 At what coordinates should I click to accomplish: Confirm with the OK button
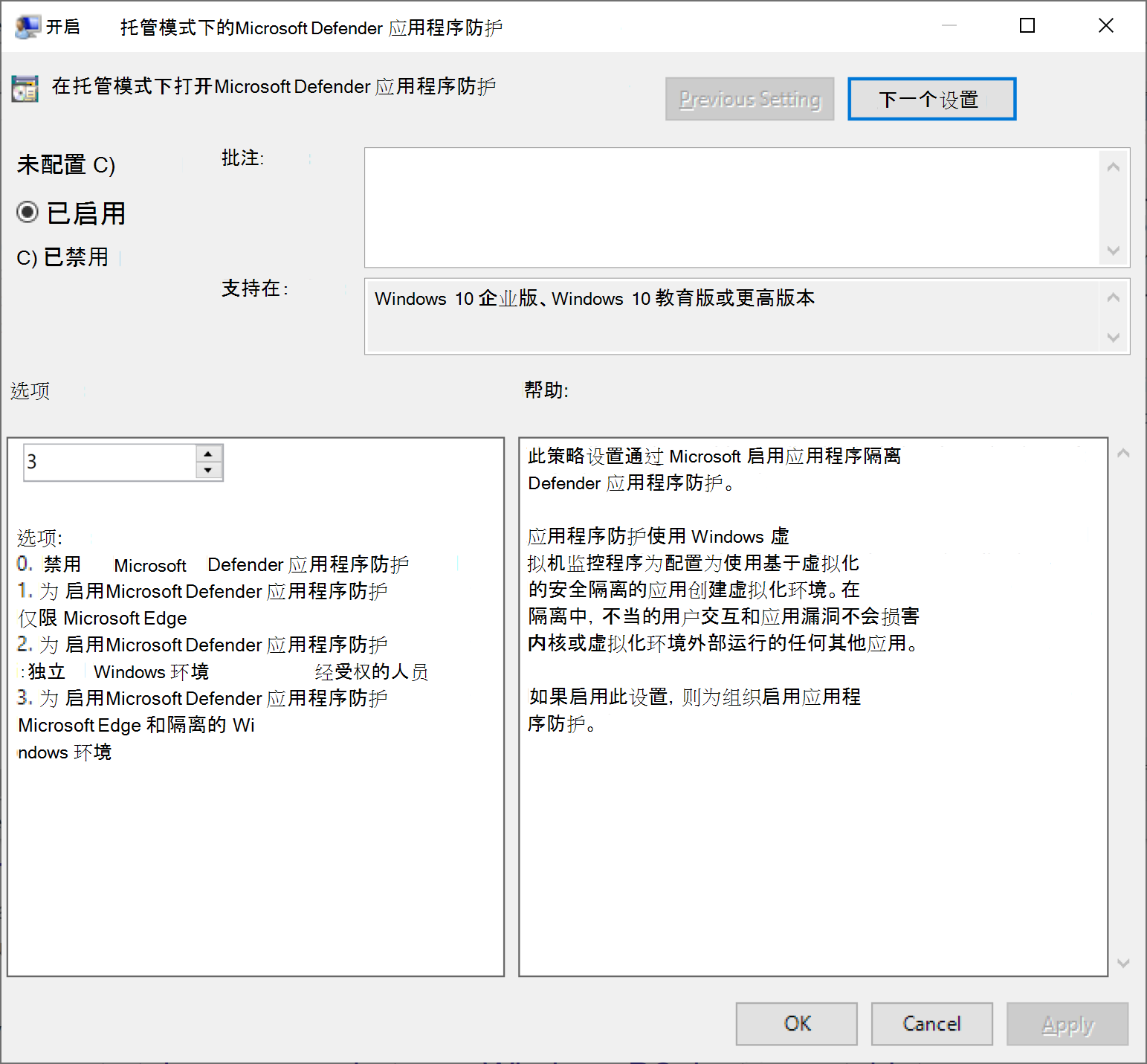coord(797,1024)
